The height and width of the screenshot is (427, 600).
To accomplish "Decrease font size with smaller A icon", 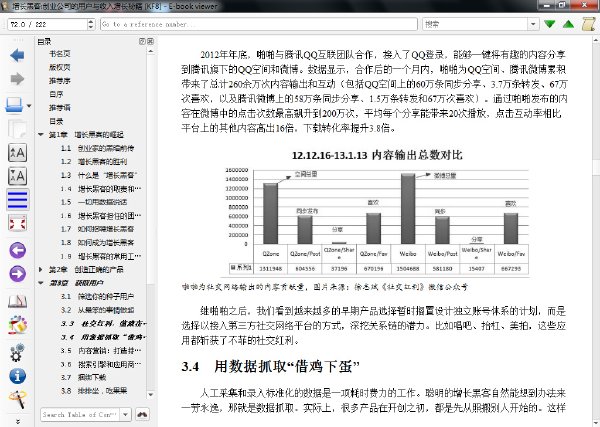I will pos(17,176).
